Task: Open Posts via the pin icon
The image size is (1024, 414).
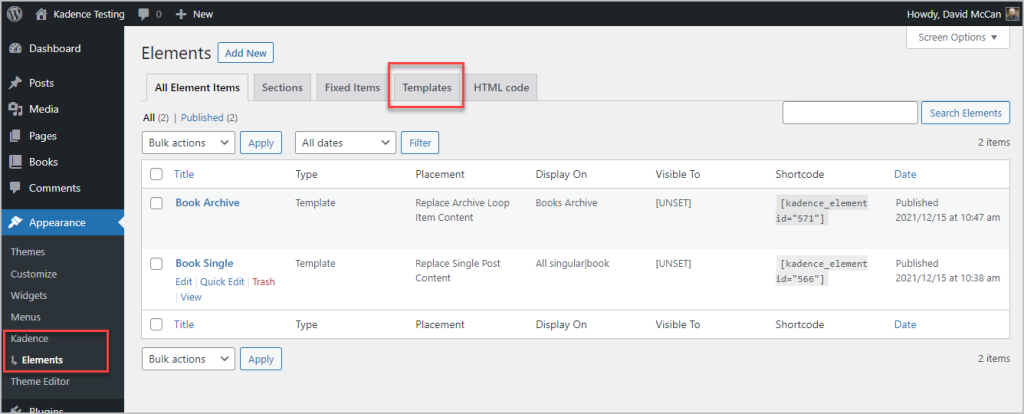Action: click(x=15, y=83)
